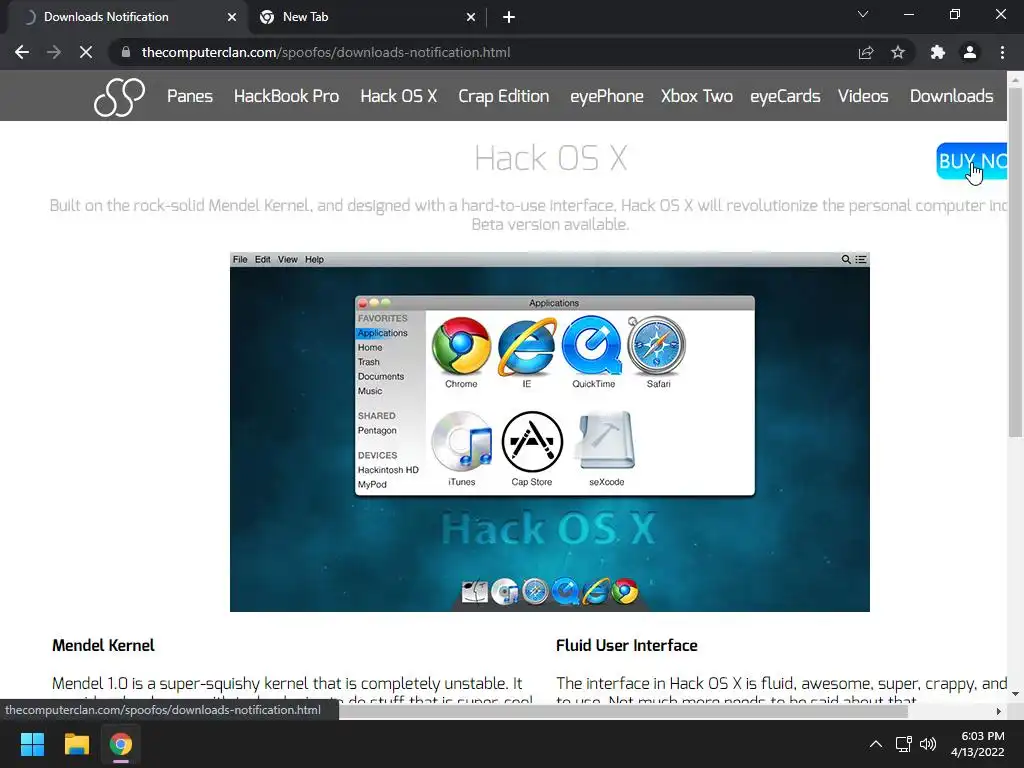Viewport: 1024px width, 768px height.
Task: Share this page via share icon
Action: pyautogui.click(x=866, y=52)
